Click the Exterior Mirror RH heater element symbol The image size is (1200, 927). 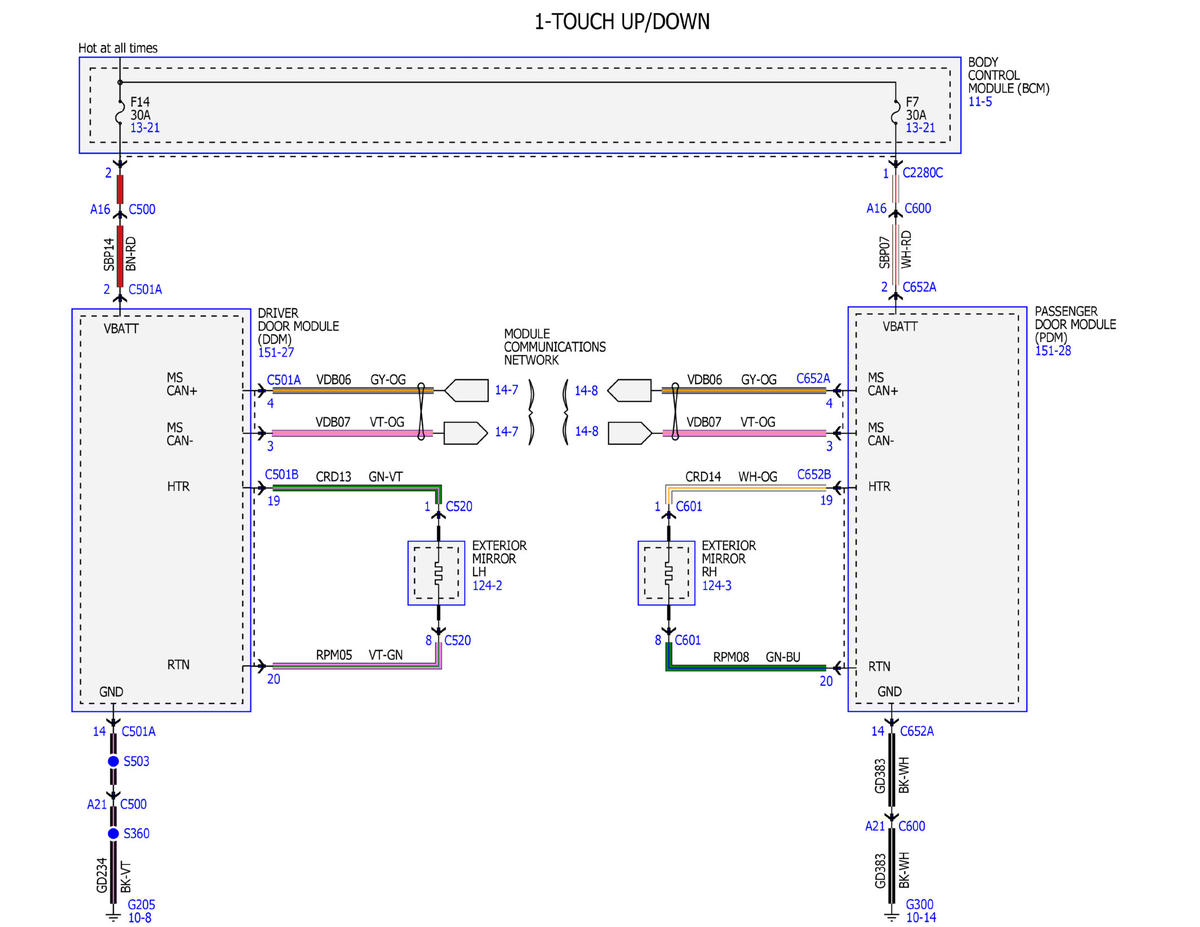pyautogui.click(x=667, y=574)
